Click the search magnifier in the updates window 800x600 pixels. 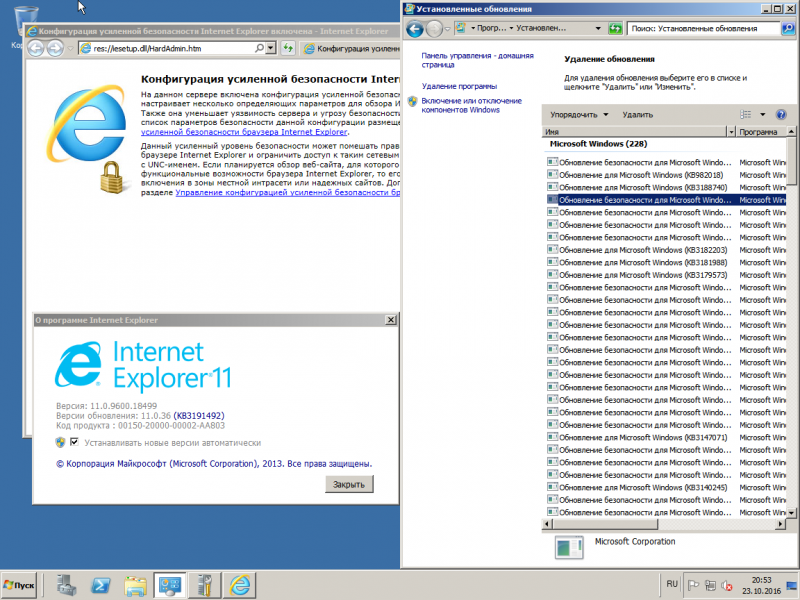pyautogui.click(x=788, y=29)
